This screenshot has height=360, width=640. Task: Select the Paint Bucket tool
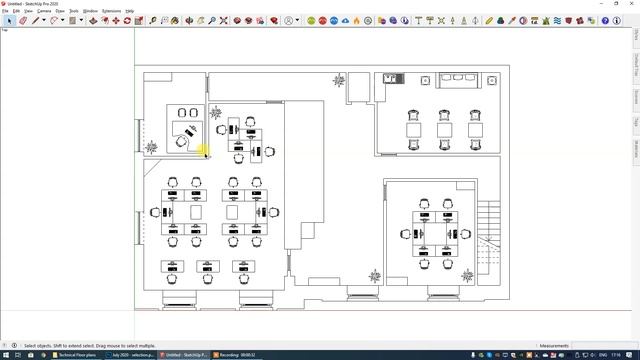[175, 20]
